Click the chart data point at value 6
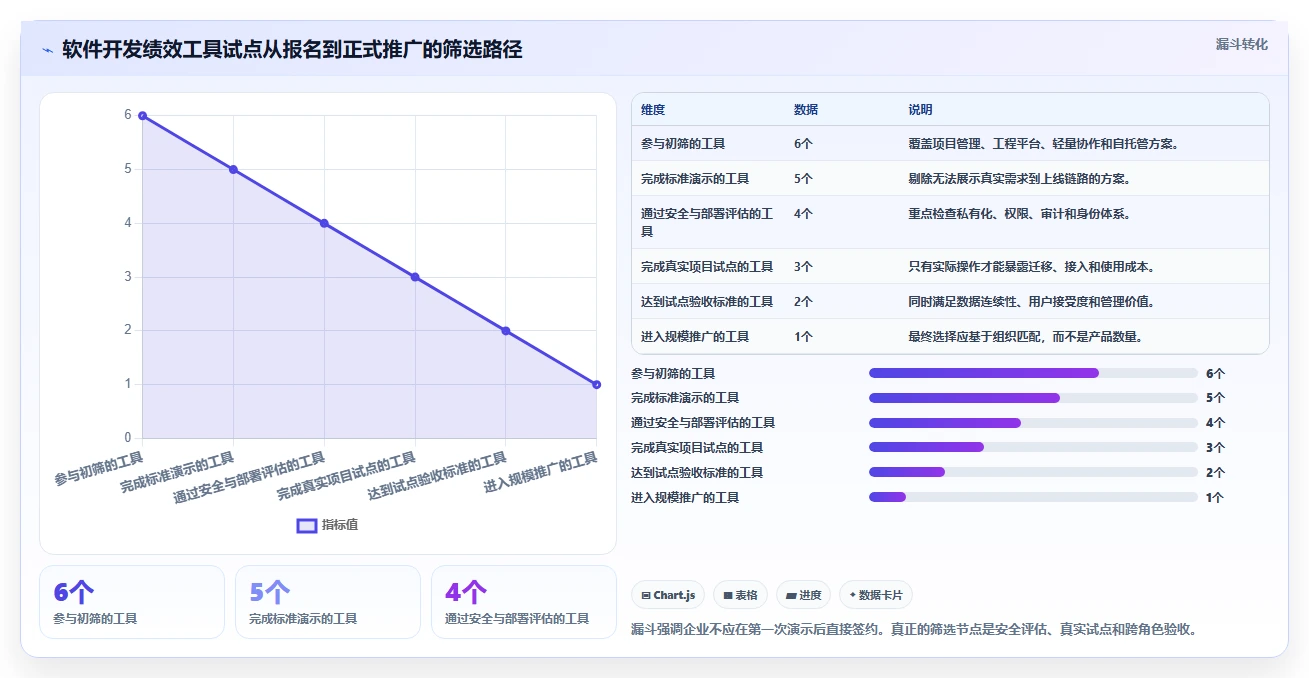The height and width of the screenshot is (678, 1309). coord(142,116)
